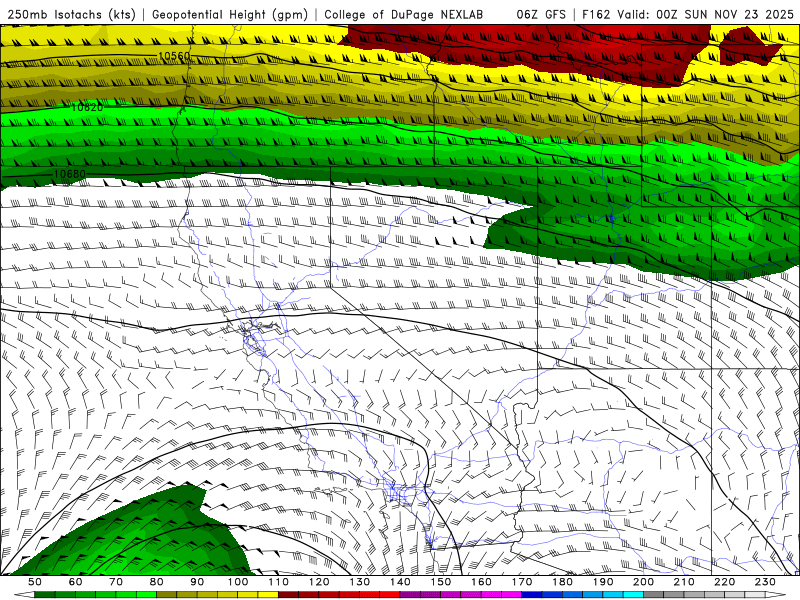Viewport: 800px width, 600px height.
Task: Click the 130 value on the color scale
Action: (359, 582)
